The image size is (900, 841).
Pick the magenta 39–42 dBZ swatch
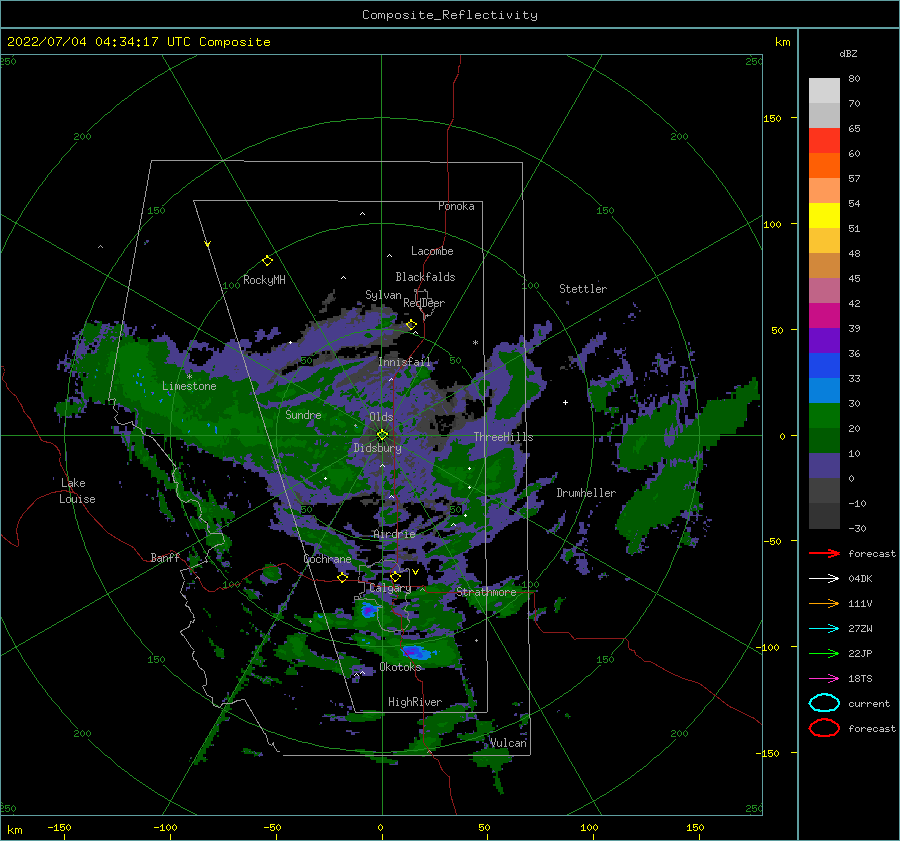824,315
